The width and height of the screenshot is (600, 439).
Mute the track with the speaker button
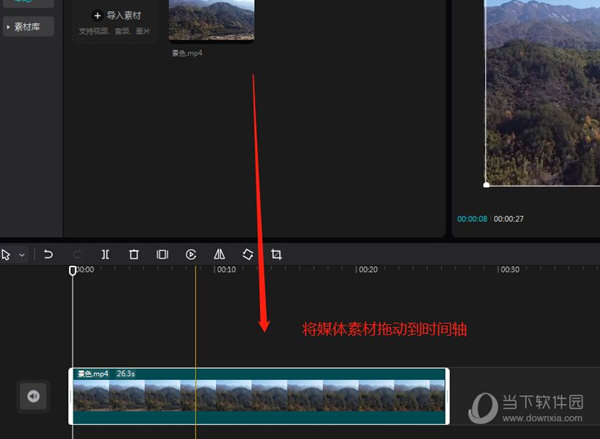click(x=33, y=397)
